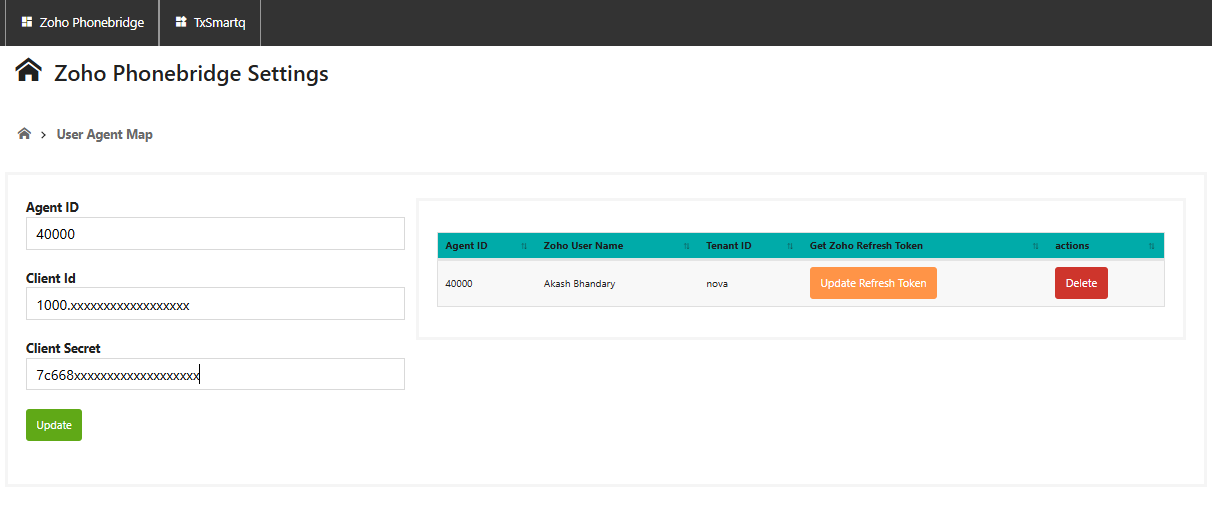
Task: Delete the agent 40000 row
Action: (x=1081, y=283)
